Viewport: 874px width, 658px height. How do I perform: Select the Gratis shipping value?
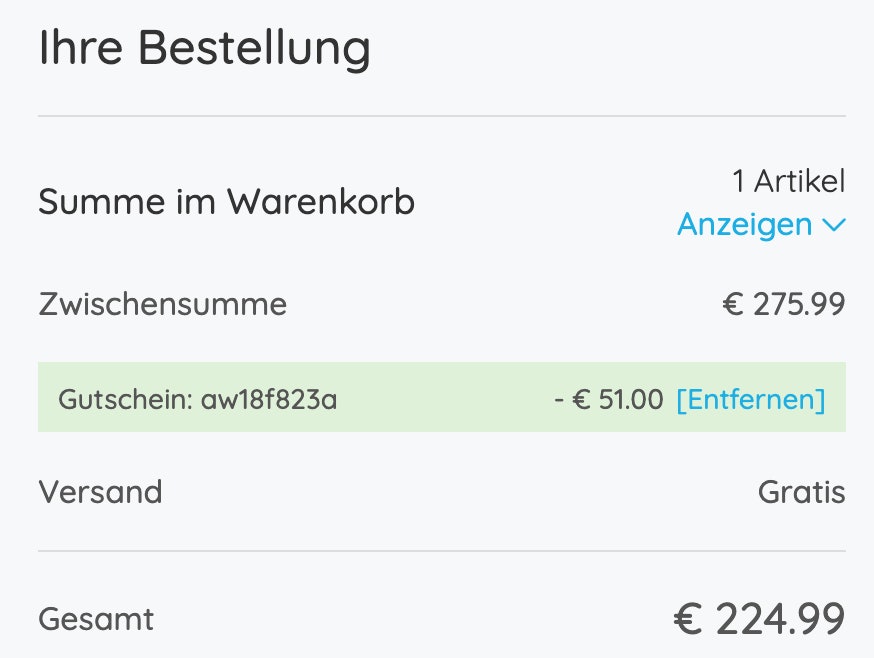801,492
